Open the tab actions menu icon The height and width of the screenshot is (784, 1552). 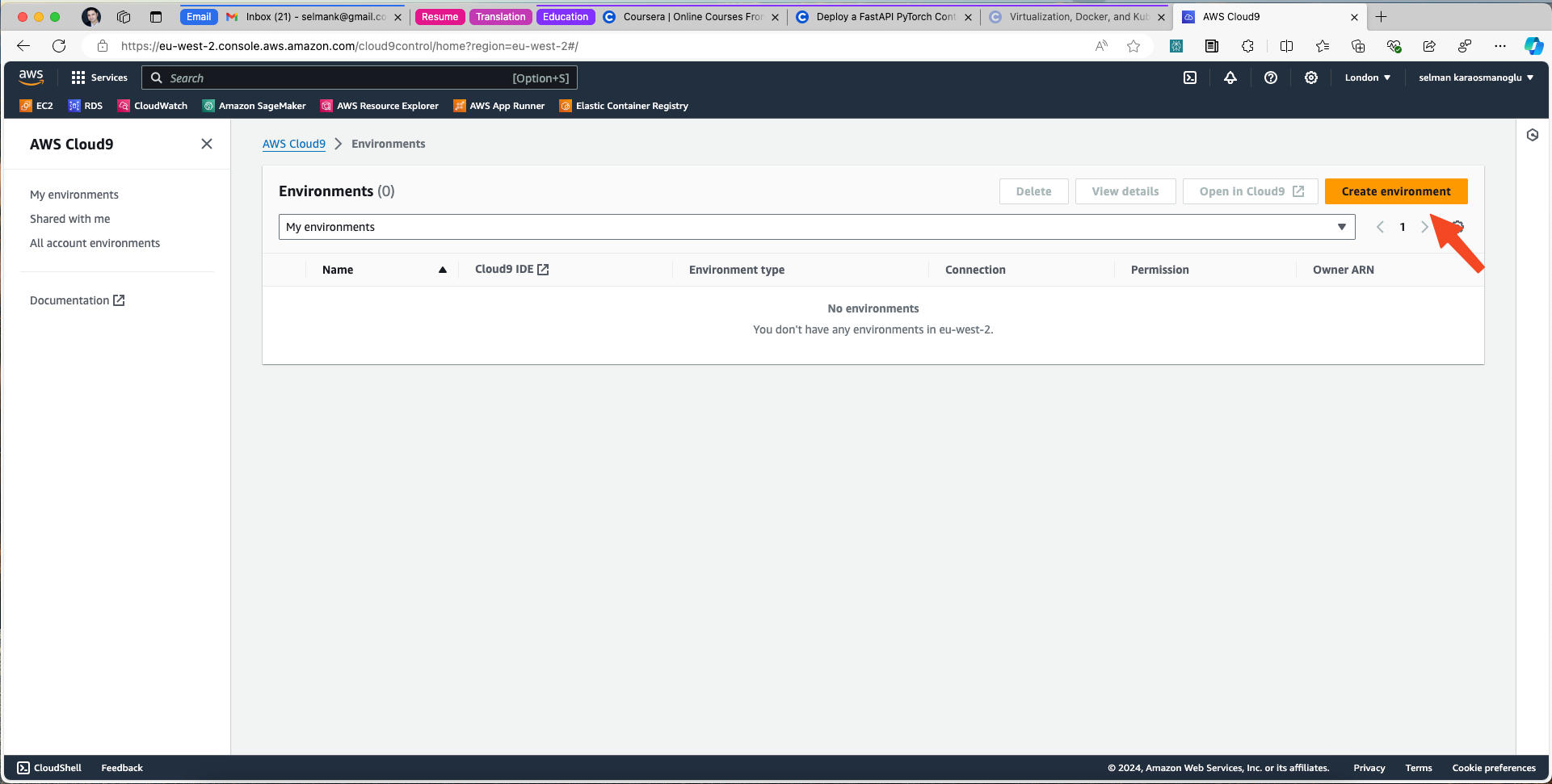pos(156,17)
